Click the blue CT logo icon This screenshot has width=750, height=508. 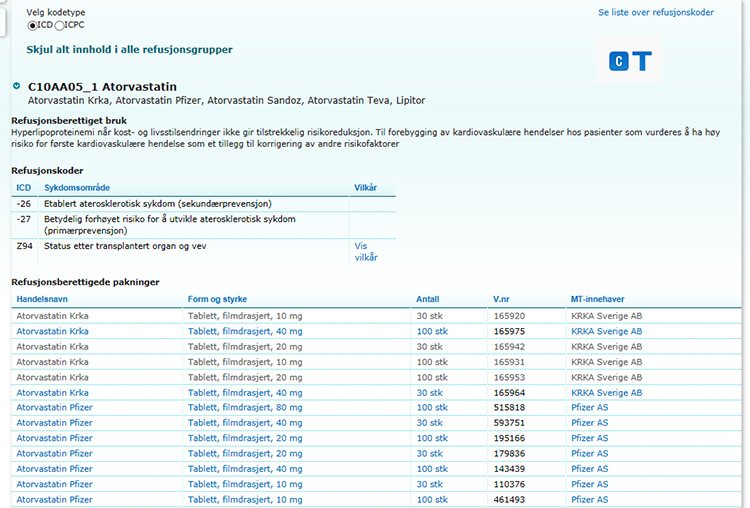(x=630, y=62)
